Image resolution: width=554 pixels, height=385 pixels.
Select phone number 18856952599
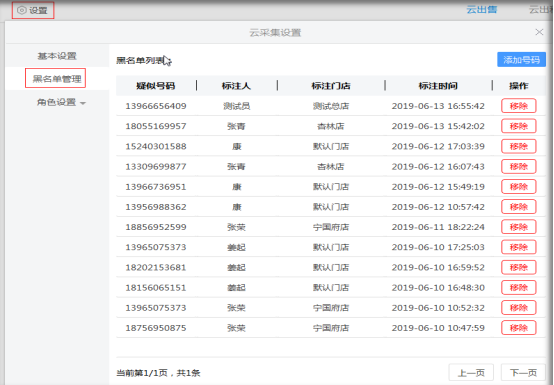pos(156,227)
